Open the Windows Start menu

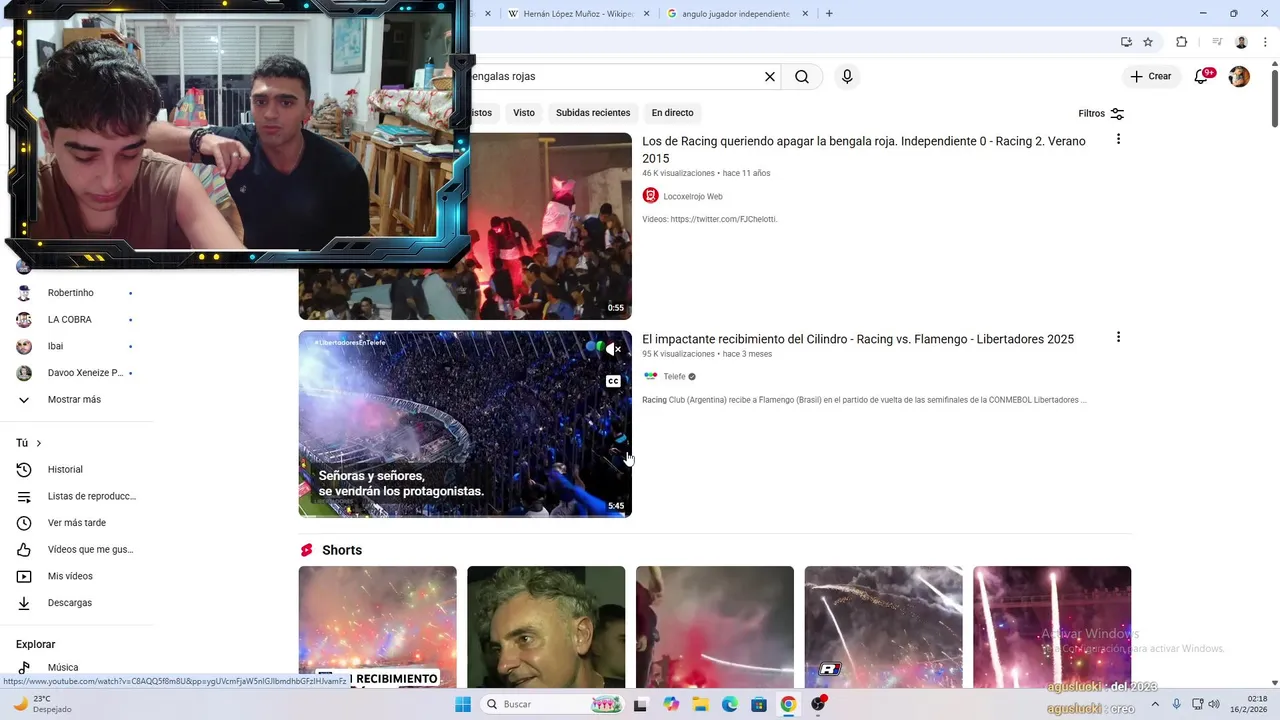pyautogui.click(x=463, y=704)
